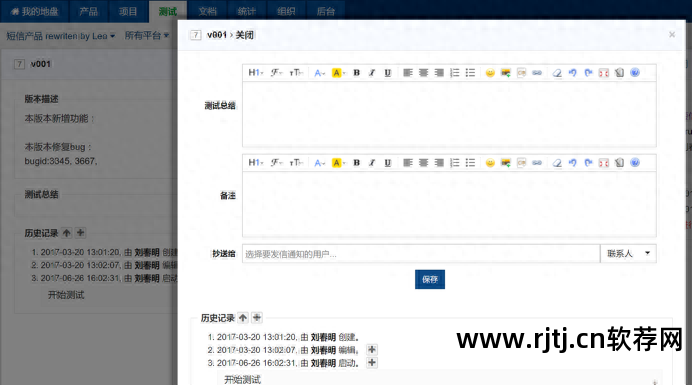This screenshot has width=692, height=385.
Task: Click inside 测试总结 text area
Action: pyautogui.click(x=449, y=114)
